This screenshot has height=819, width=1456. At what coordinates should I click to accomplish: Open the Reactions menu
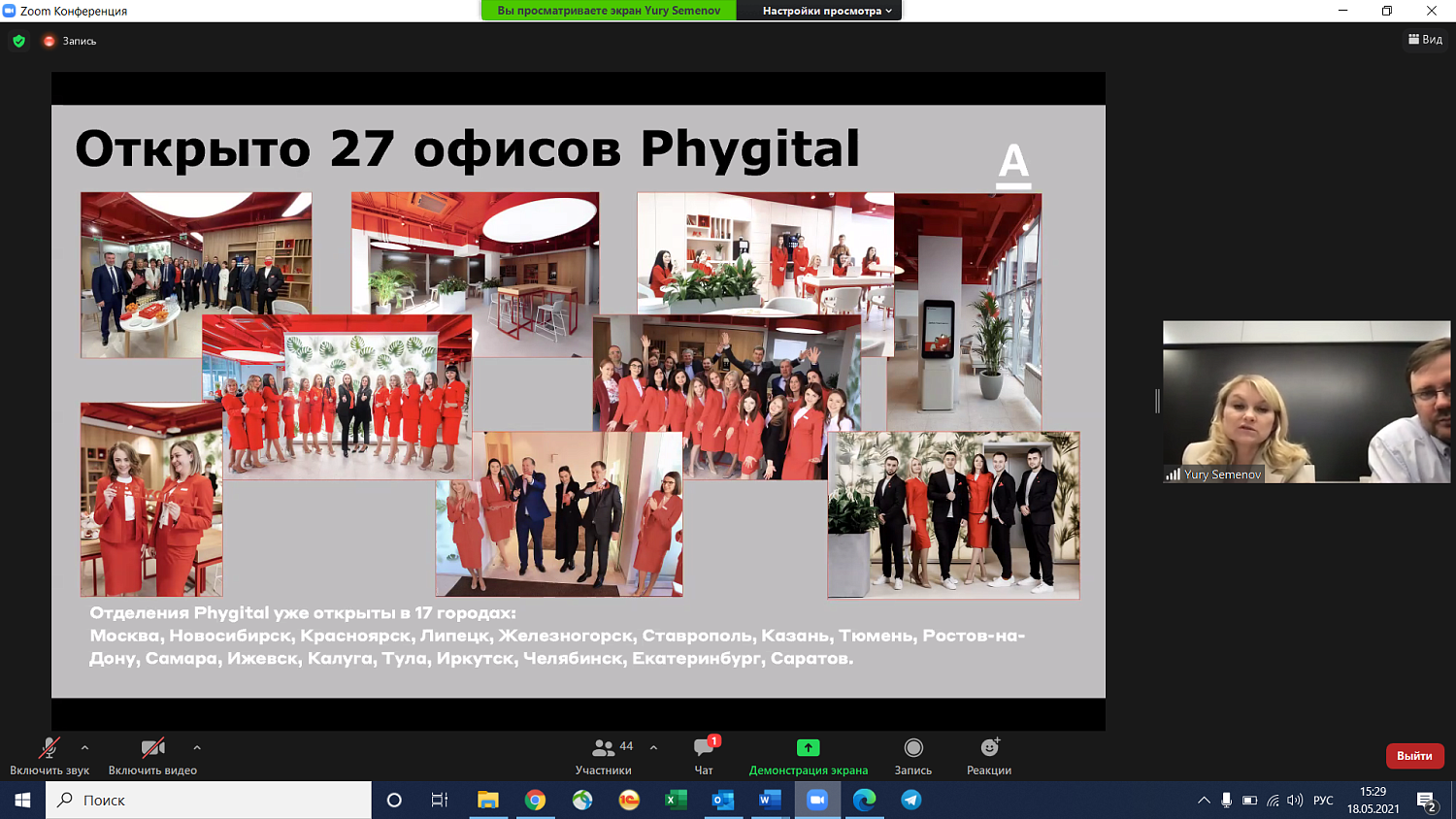[x=988, y=748]
